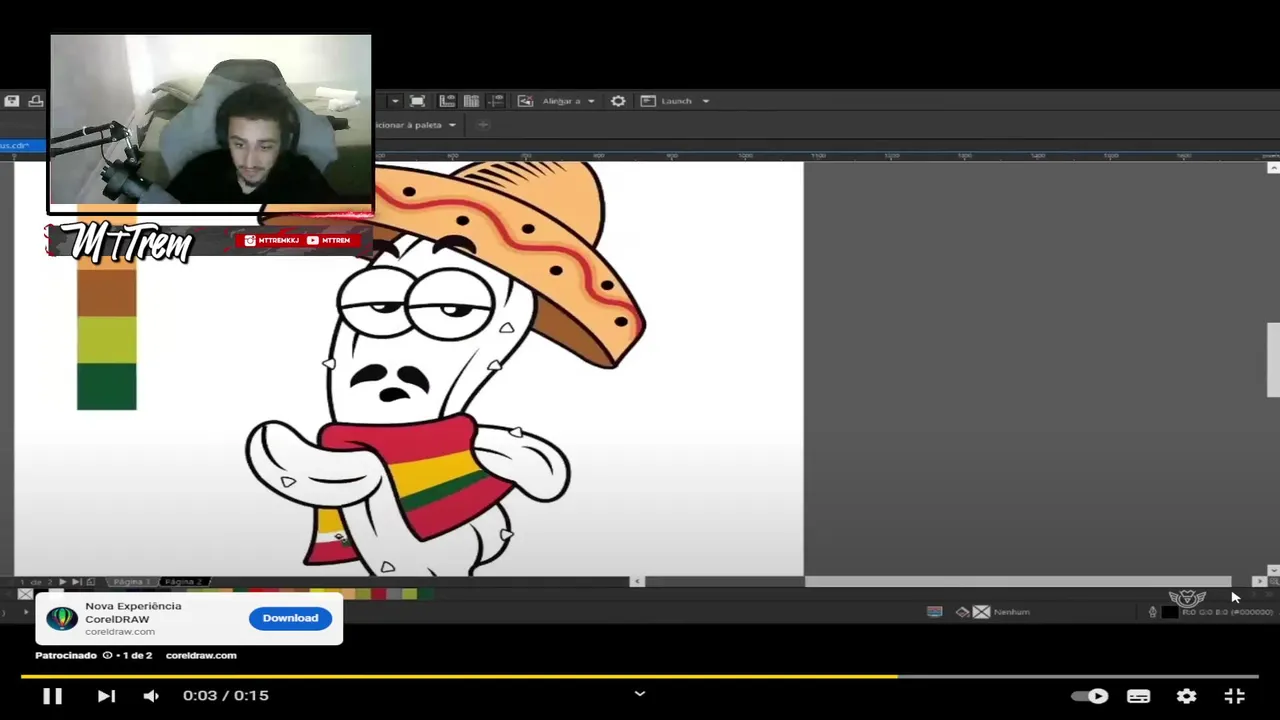The image size is (1280, 720).
Task: Toggle the show grid icon
Action: [471, 101]
